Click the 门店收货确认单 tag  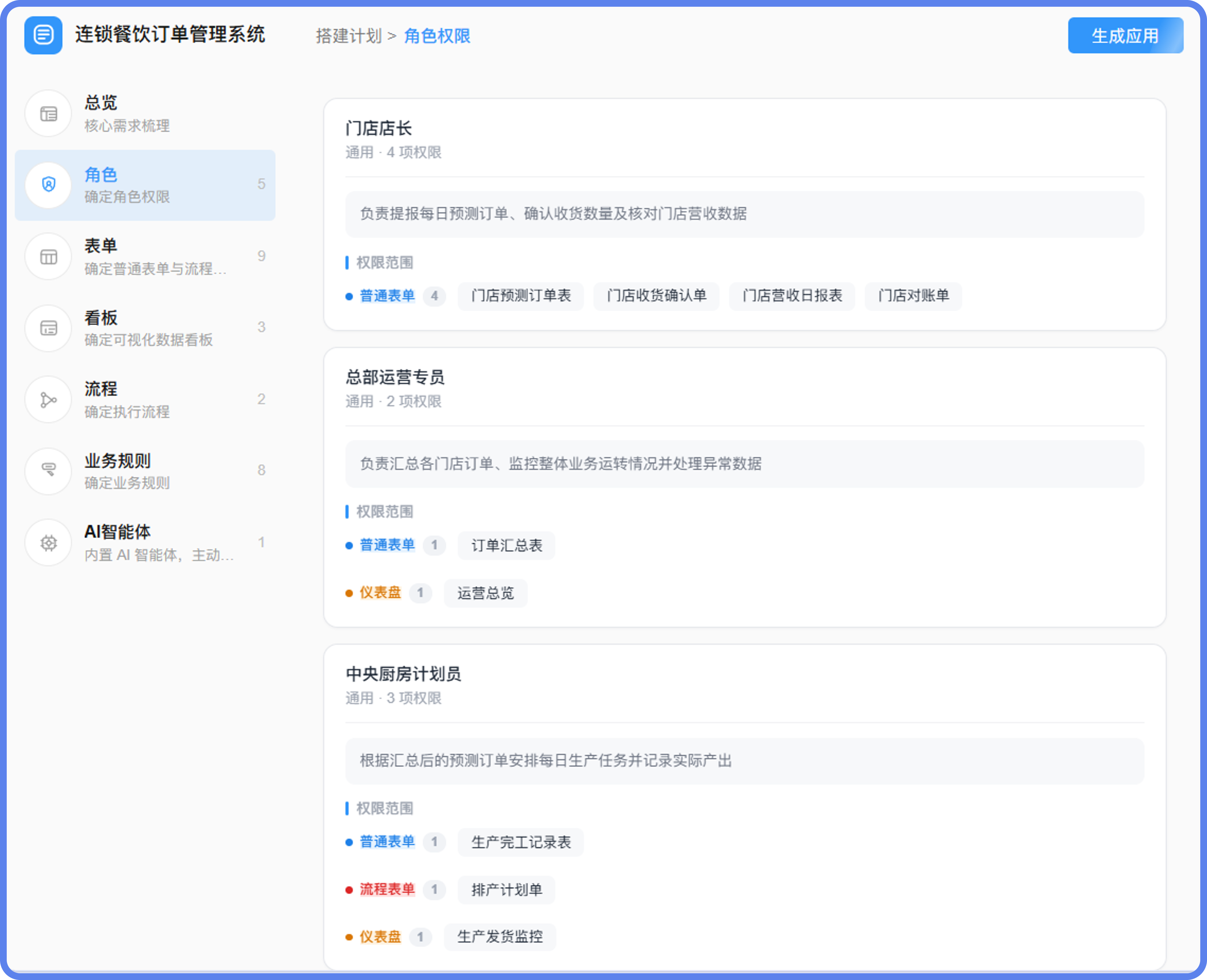656,296
